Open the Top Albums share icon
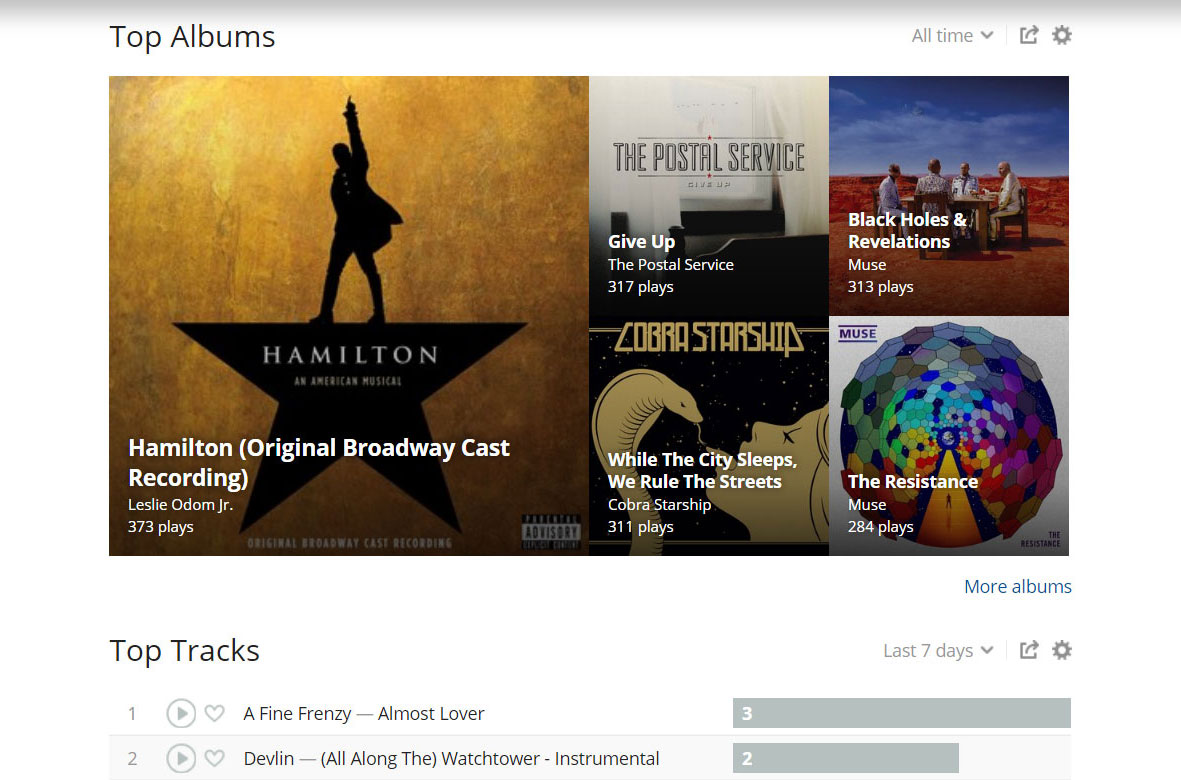 1028,36
